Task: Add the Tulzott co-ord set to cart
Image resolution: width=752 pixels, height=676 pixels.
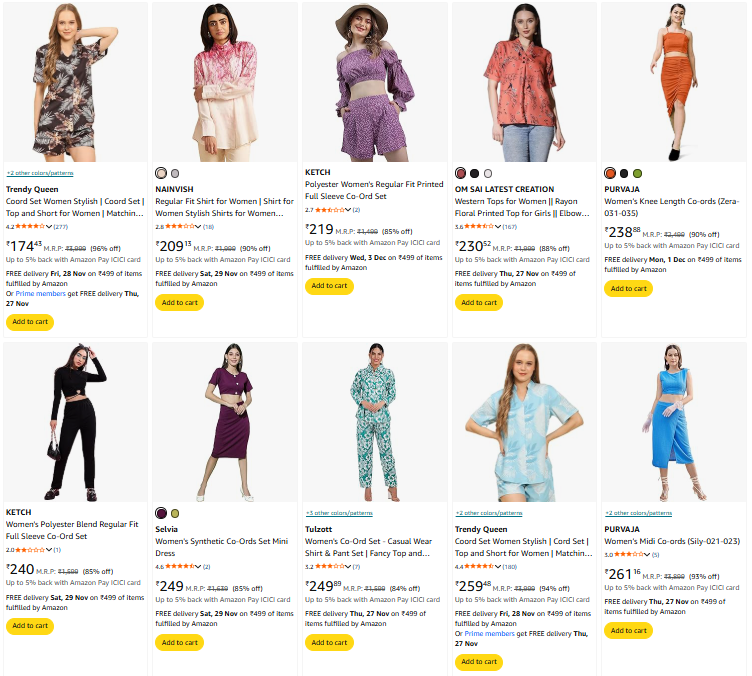Action: [x=329, y=643]
